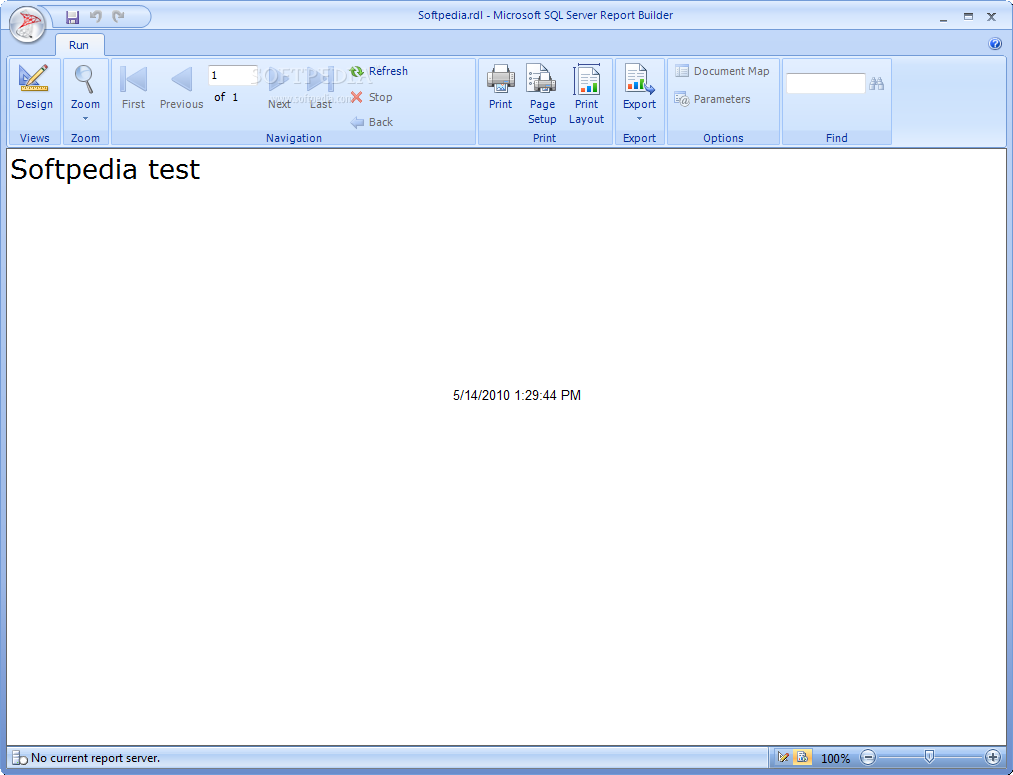Go to First page

(134, 88)
